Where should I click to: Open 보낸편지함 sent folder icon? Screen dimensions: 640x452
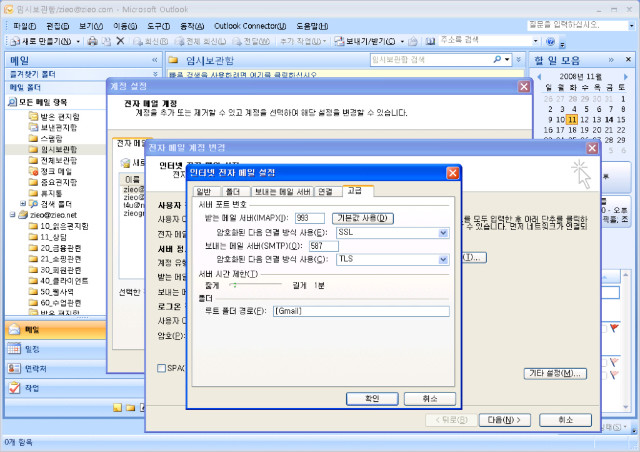(x=33, y=127)
